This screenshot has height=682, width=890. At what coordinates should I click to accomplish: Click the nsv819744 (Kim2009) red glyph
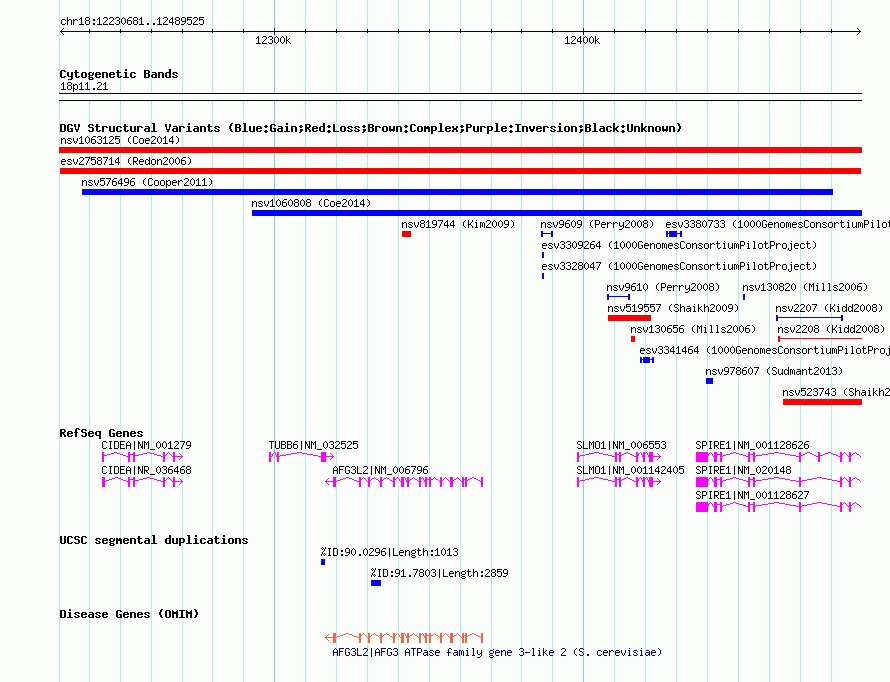click(x=406, y=234)
